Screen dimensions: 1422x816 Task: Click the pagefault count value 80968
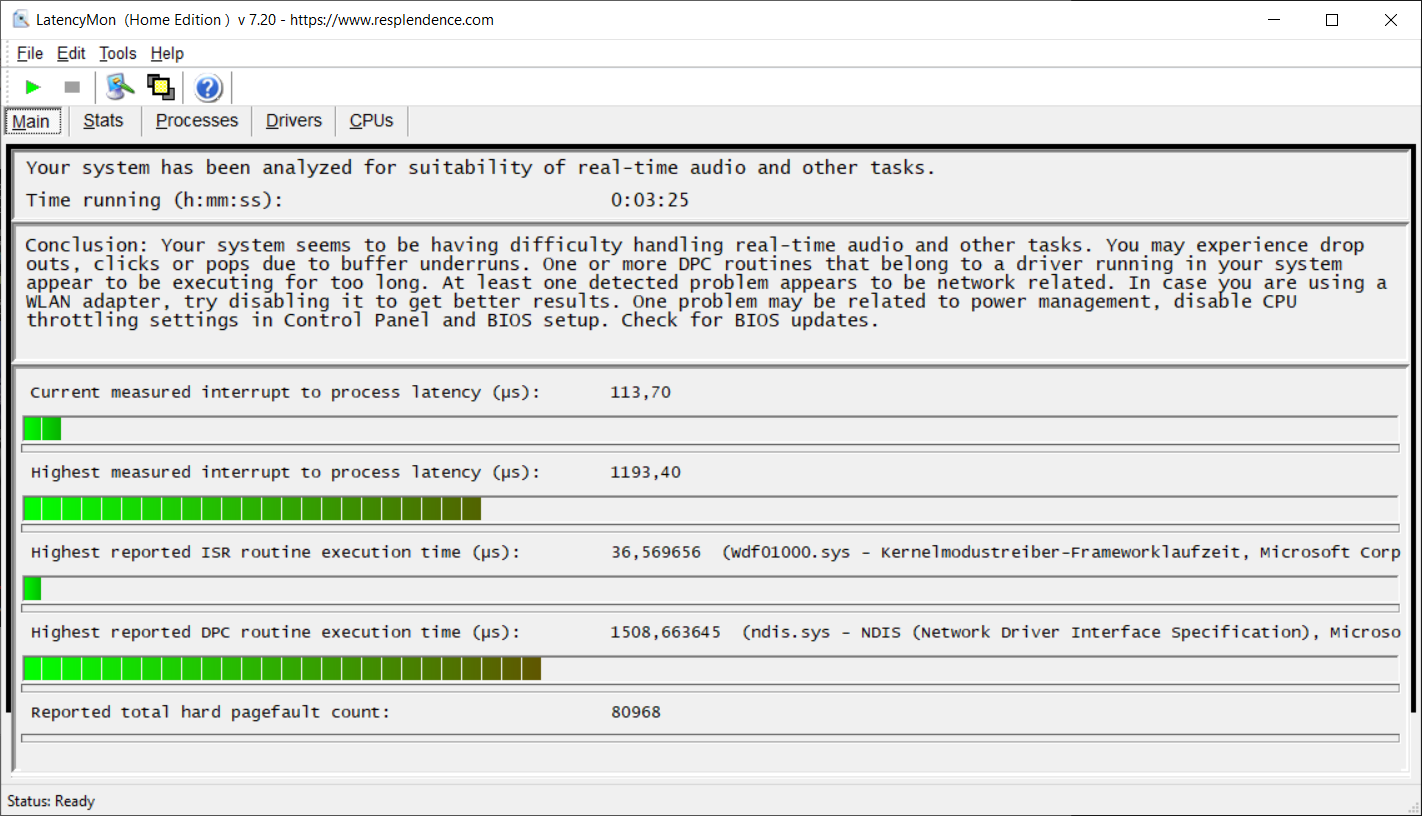pos(636,712)
